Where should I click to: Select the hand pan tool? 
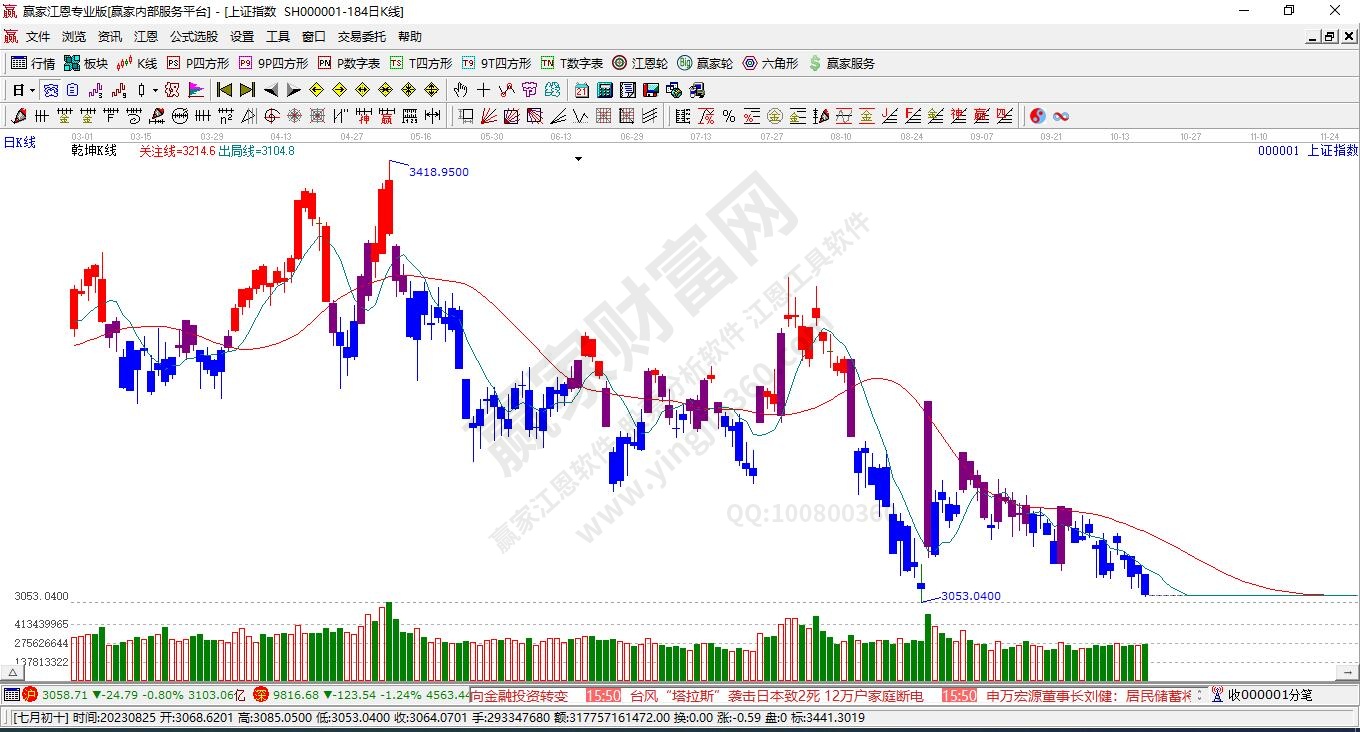[x=461, y=90]
